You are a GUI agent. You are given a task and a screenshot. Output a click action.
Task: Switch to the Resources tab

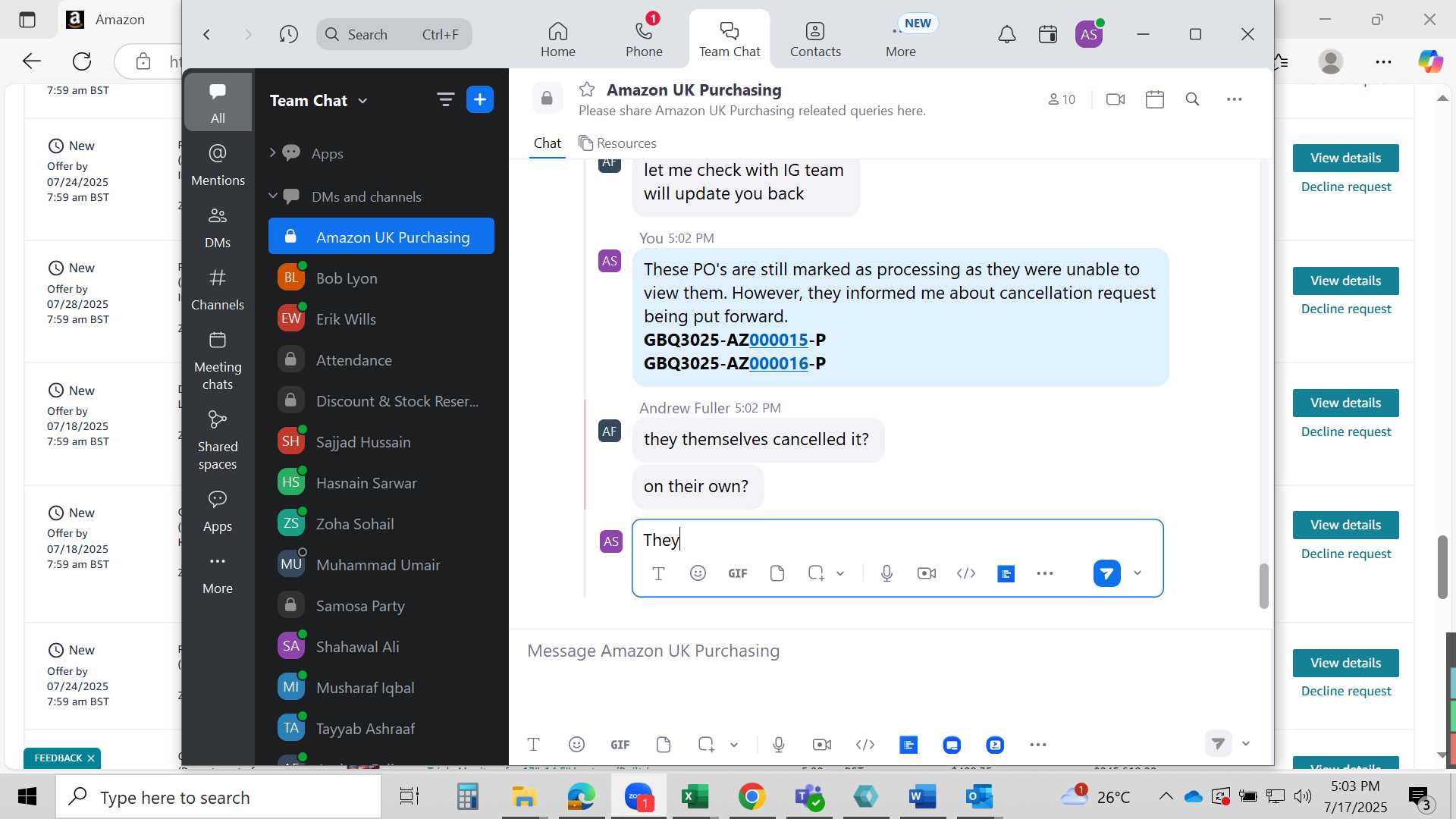pyautogui.click(x=617, y=143)
